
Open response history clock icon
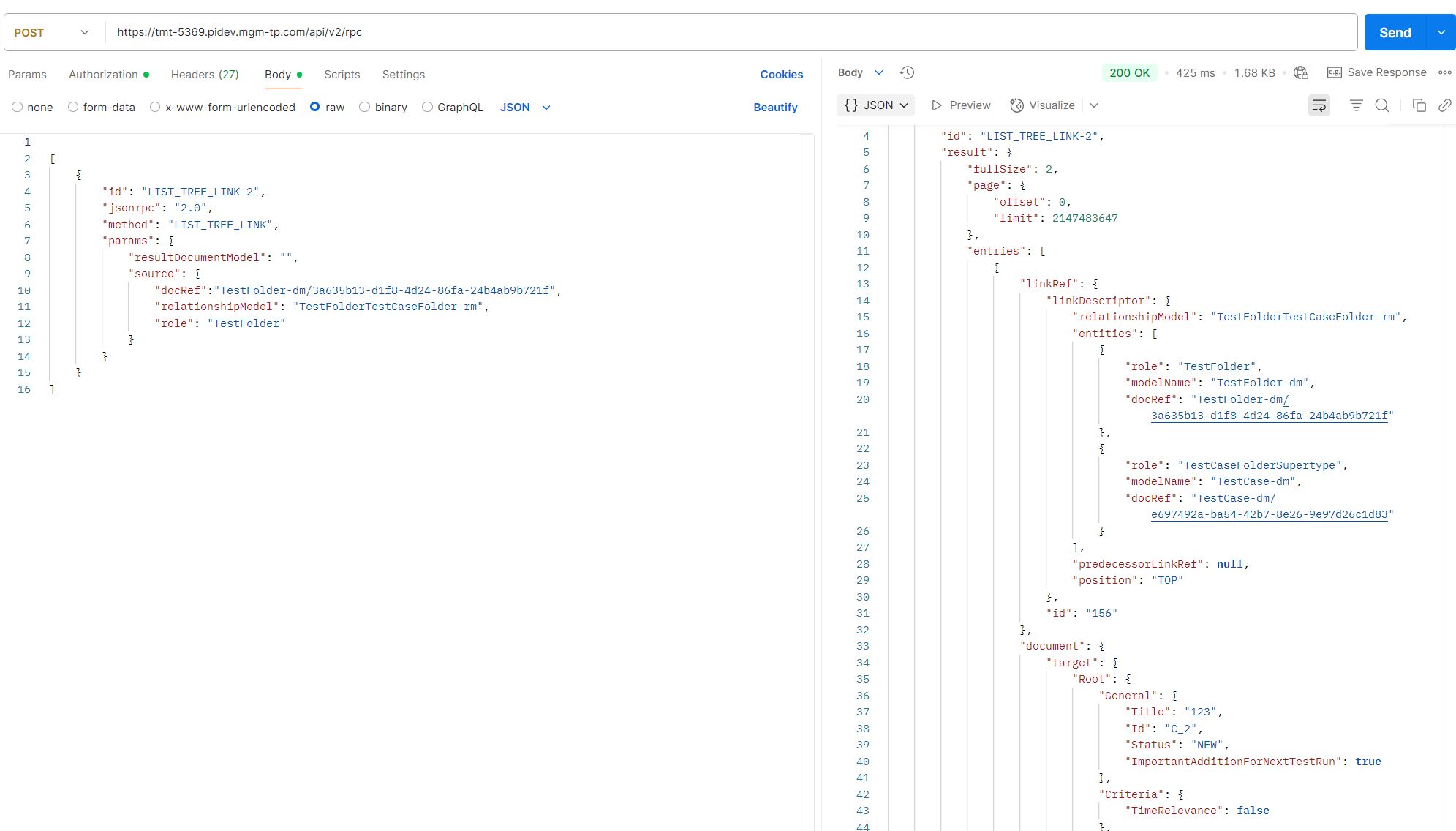tap(907, 72)
